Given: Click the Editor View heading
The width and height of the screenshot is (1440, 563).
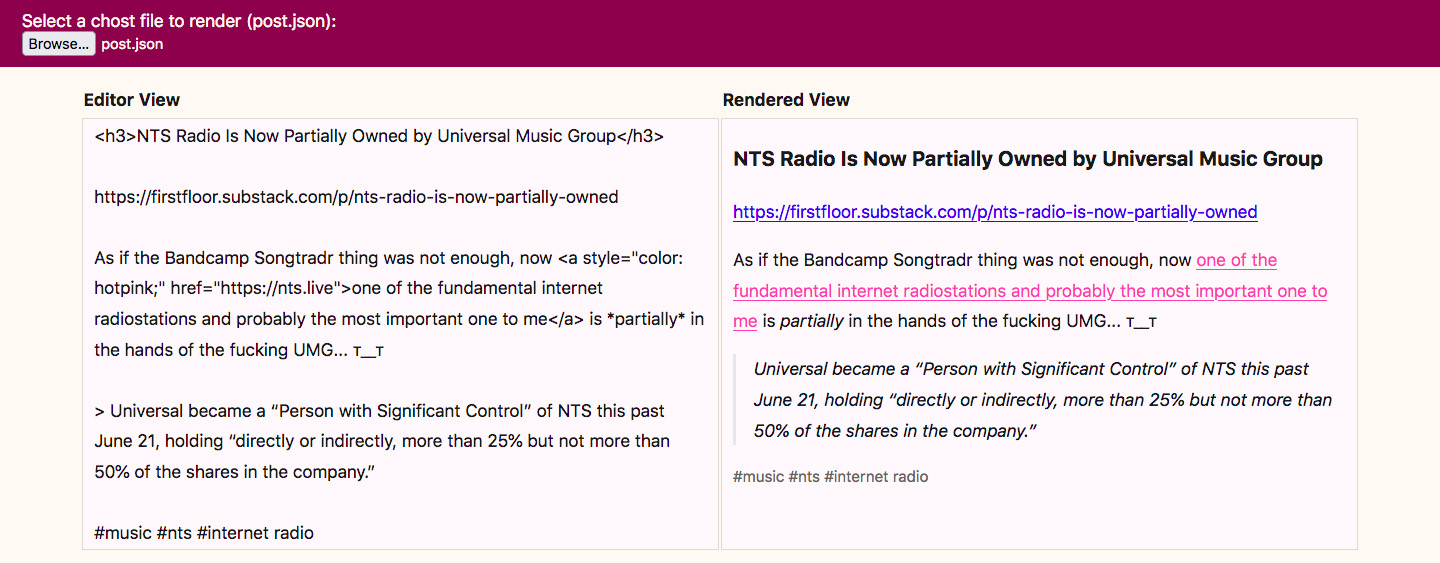Looking at the screenshot, I should [x=132, y=100].
